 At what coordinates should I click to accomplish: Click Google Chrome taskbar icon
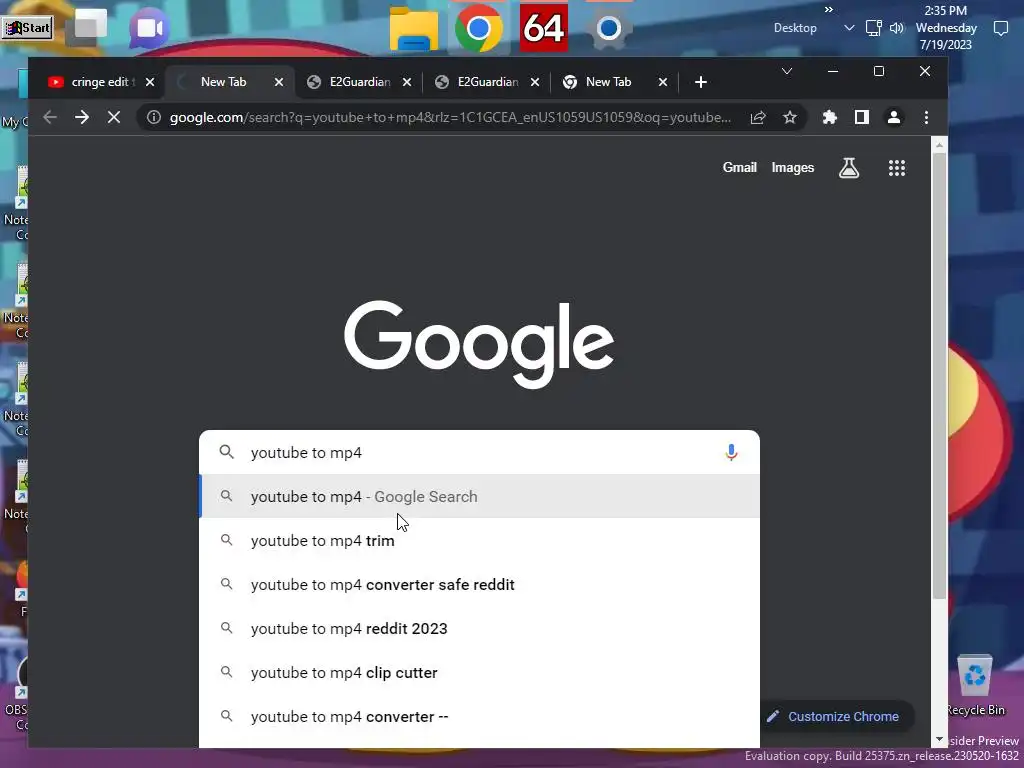point(478,28)
